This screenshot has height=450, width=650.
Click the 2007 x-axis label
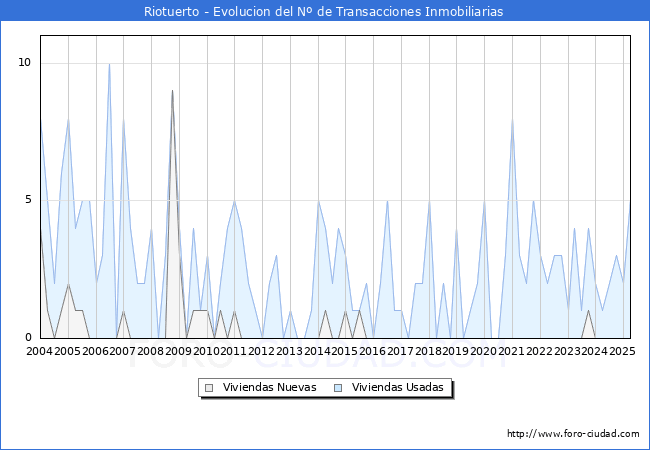click(123, 351)
